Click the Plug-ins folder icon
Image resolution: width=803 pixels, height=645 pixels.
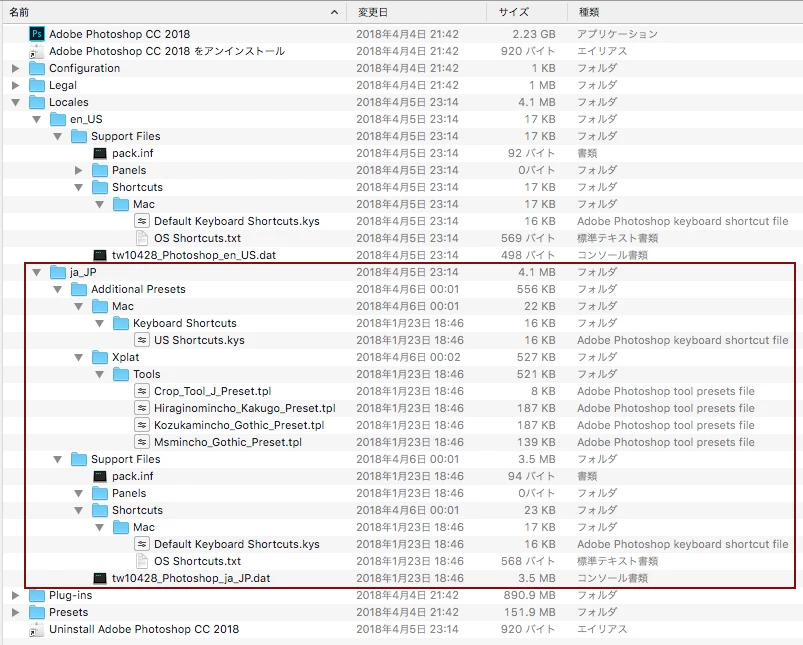37,595
